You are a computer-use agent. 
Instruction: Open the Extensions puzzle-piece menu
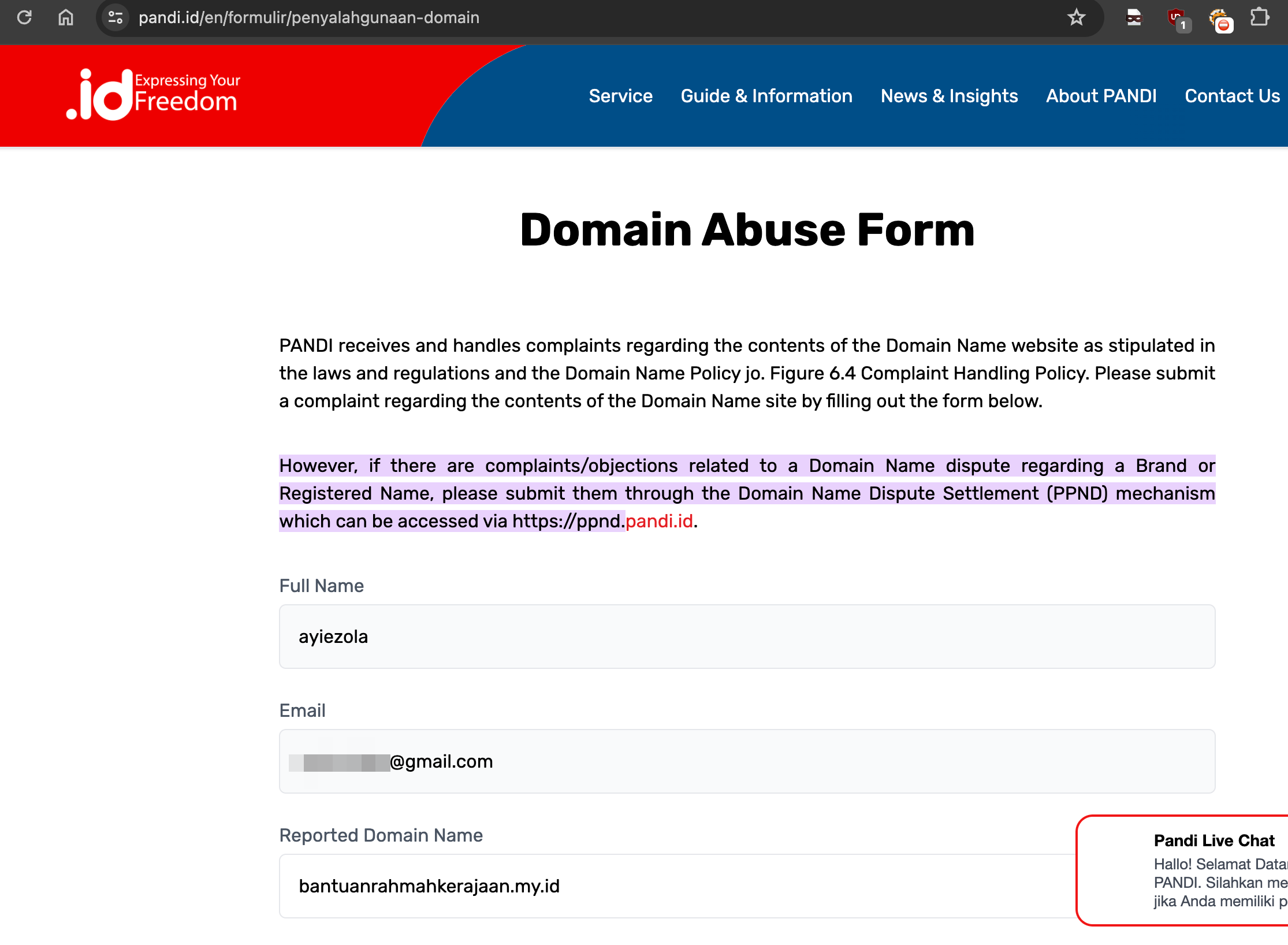(x=1259, y=17)
